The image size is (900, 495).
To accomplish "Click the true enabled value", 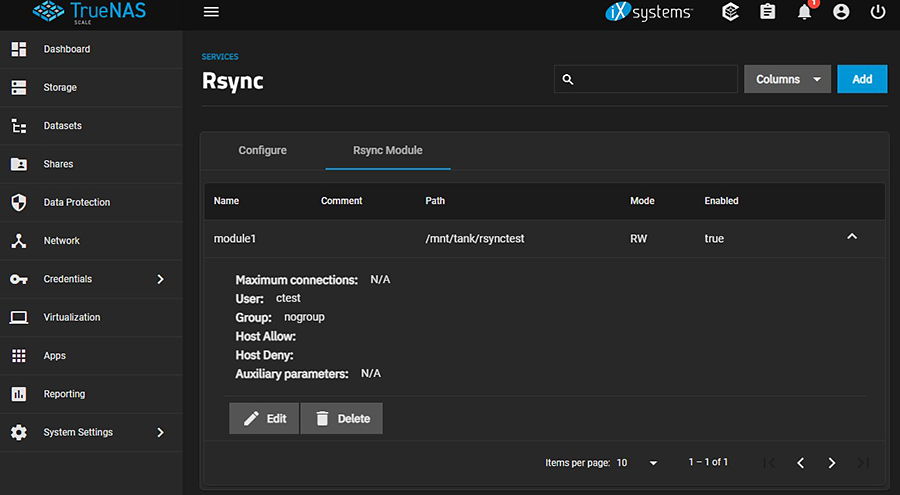I will coord(714,239).
